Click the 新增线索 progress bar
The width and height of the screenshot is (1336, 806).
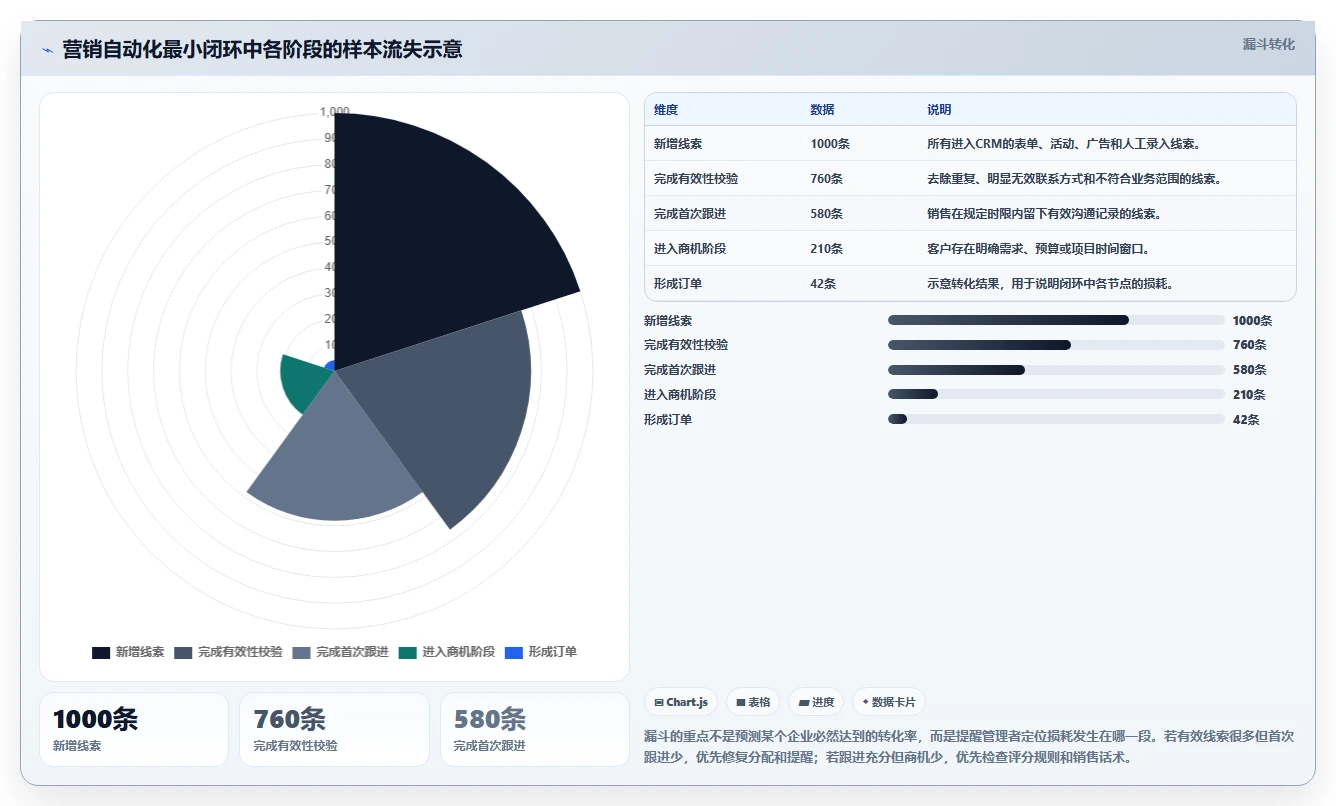[x=1056, y=320]
